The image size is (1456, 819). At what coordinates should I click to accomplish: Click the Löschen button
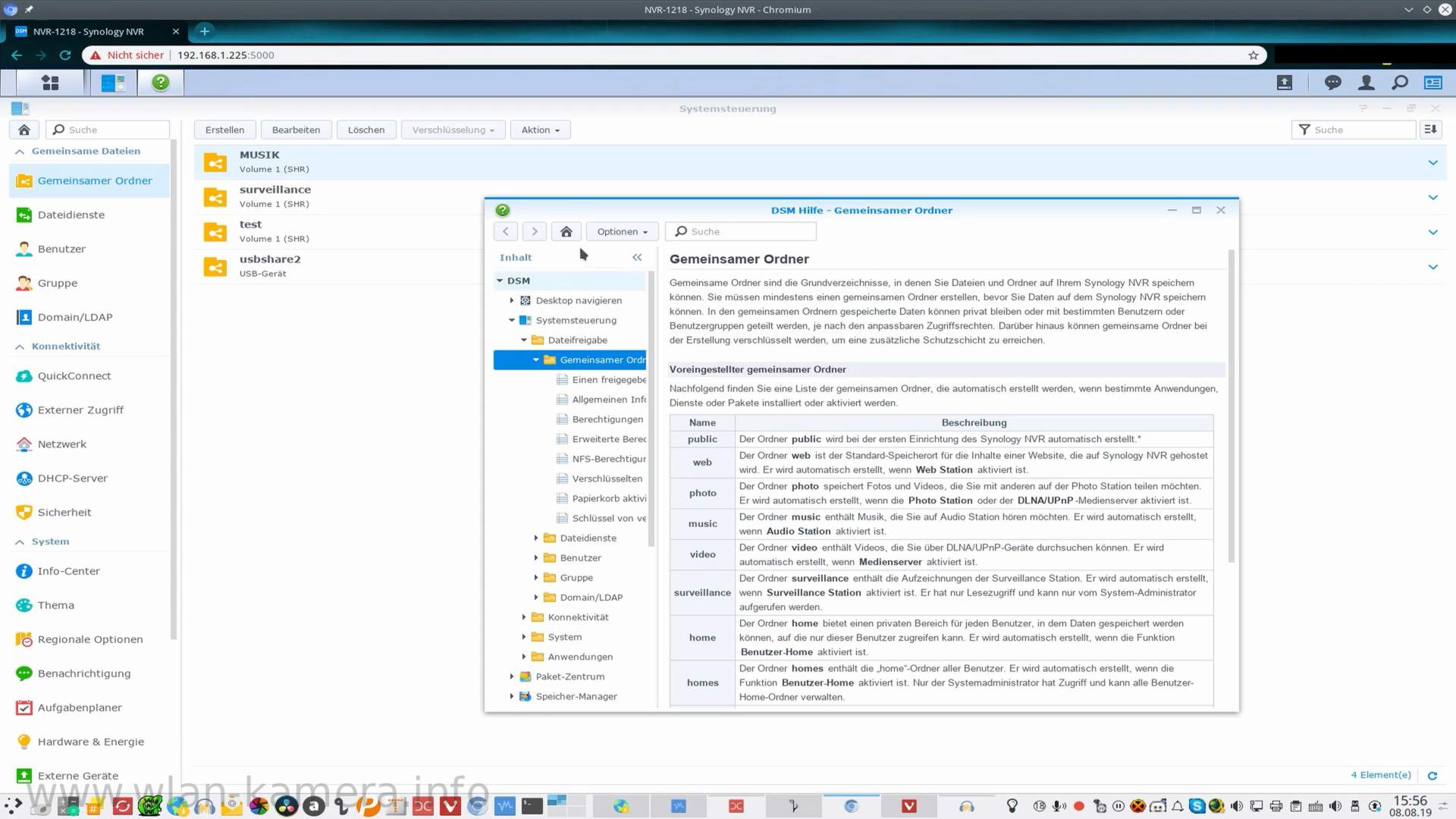pyautogui.click(x=366, y=130)
